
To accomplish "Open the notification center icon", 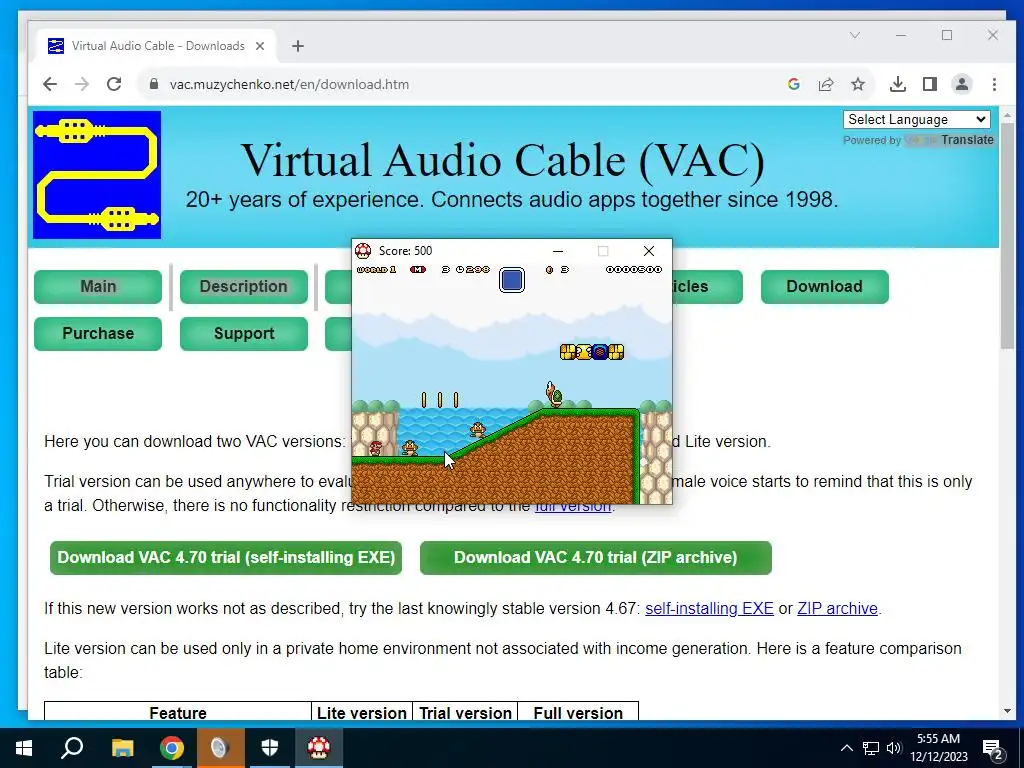I will (x=993, y=748).
